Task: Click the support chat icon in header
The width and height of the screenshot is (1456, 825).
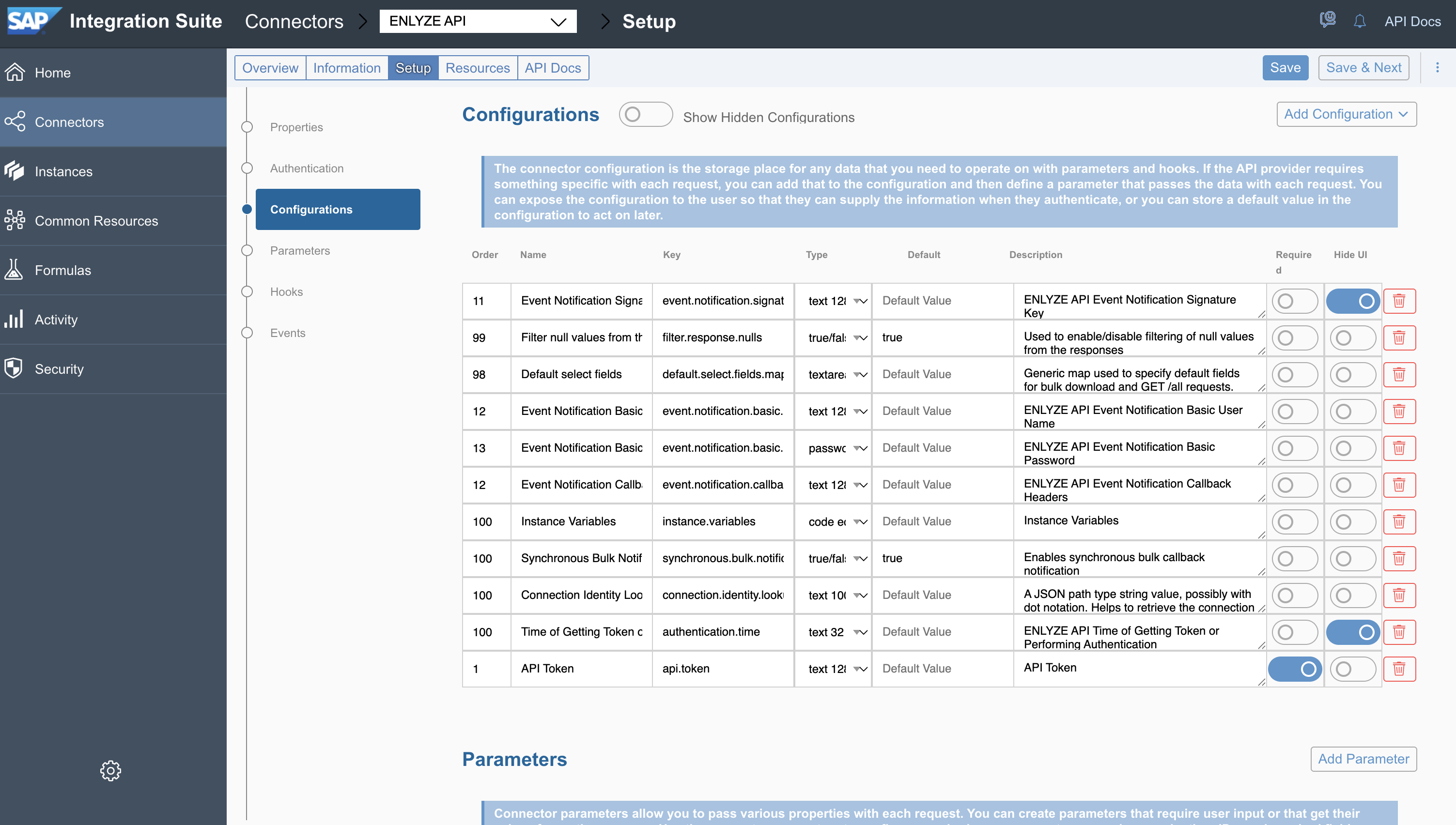Action: click(1327, 20)
